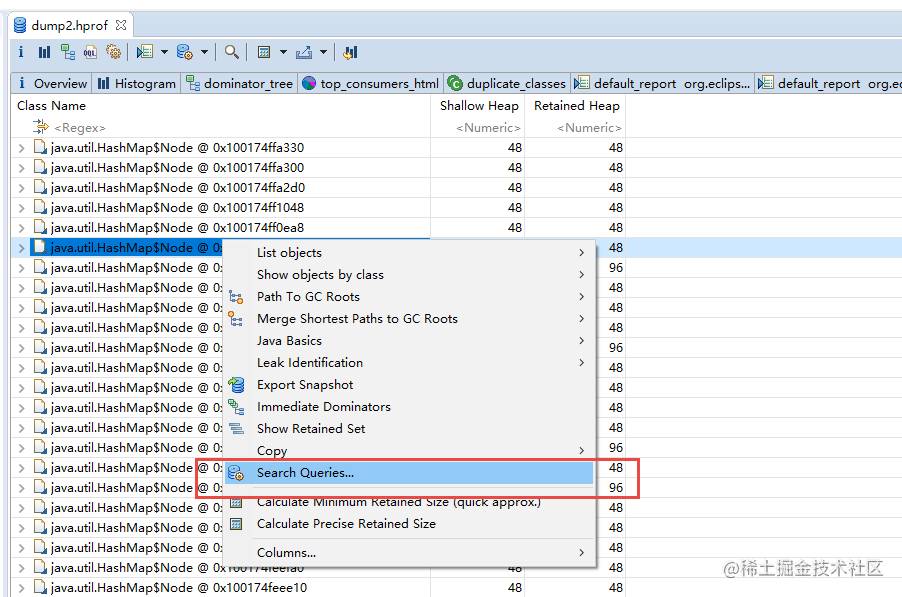Open the expert system report dropdown arrow

[x=165, y=52]
